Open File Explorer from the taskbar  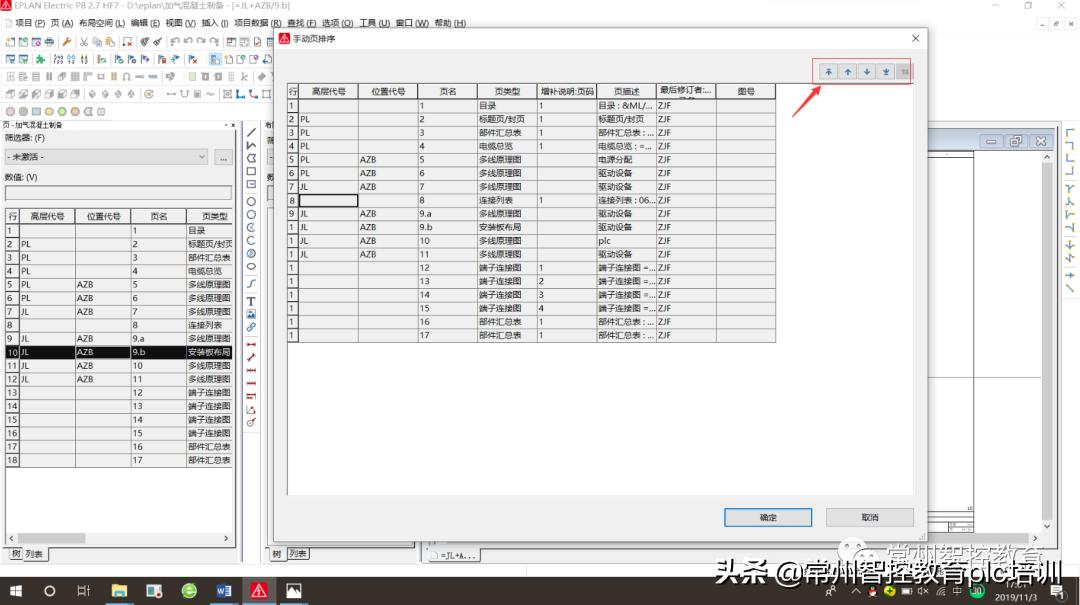click(x=119, y=591)
